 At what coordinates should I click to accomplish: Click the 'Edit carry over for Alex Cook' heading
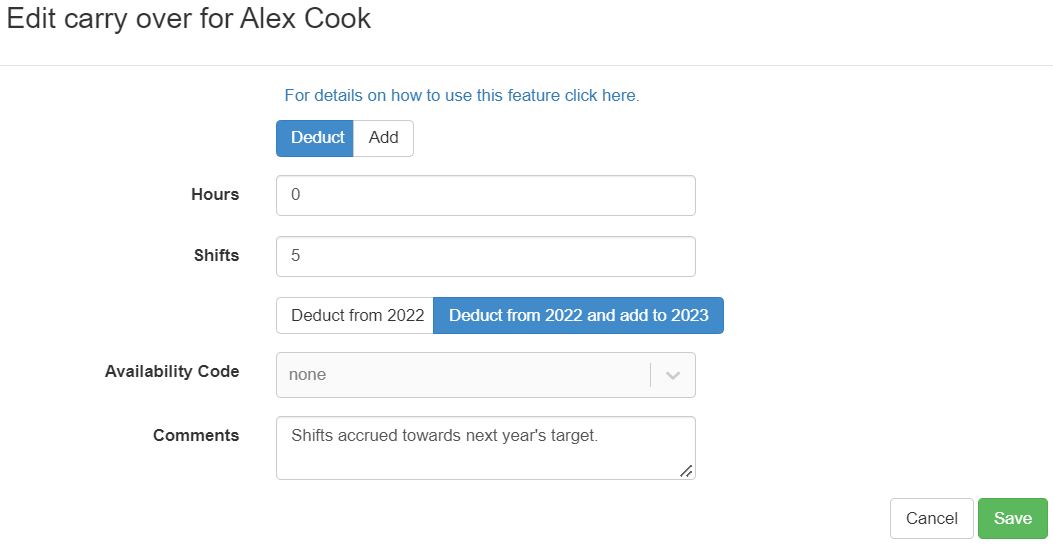click(x=189, y=20)
